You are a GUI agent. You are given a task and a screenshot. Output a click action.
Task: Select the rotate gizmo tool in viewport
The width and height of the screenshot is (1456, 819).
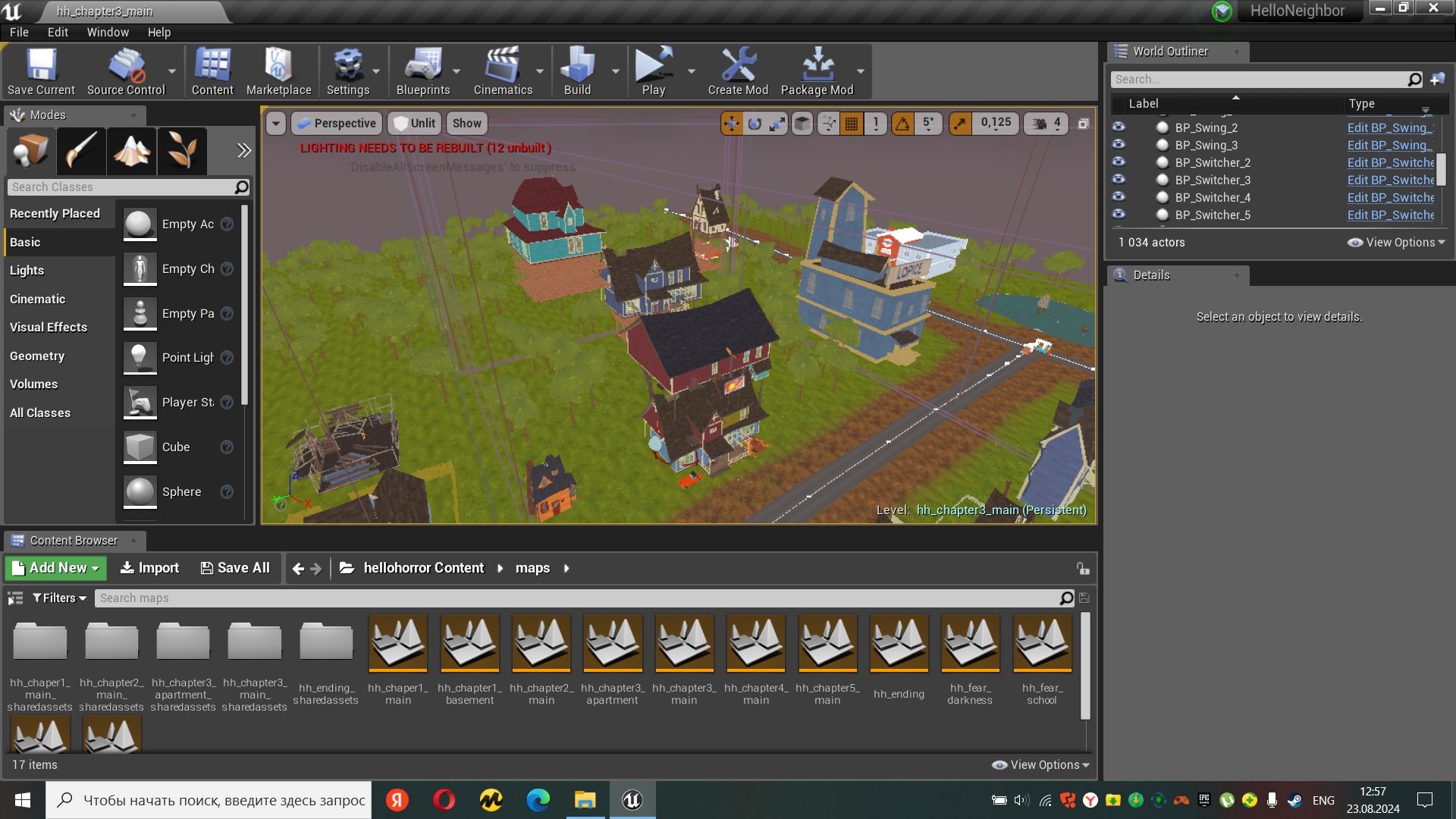pyautogui.click(x=755, y=124)
